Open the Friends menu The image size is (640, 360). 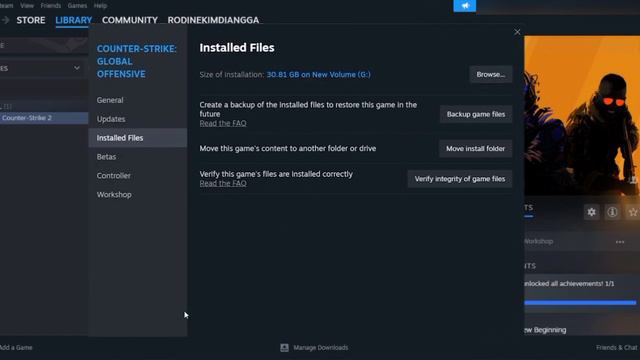click(51, 6)
